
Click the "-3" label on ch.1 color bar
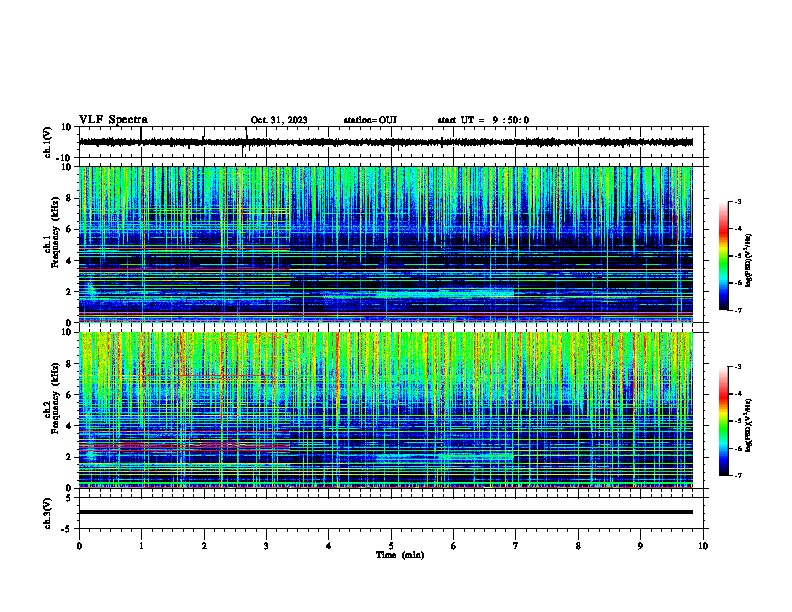tap(738, 201)
